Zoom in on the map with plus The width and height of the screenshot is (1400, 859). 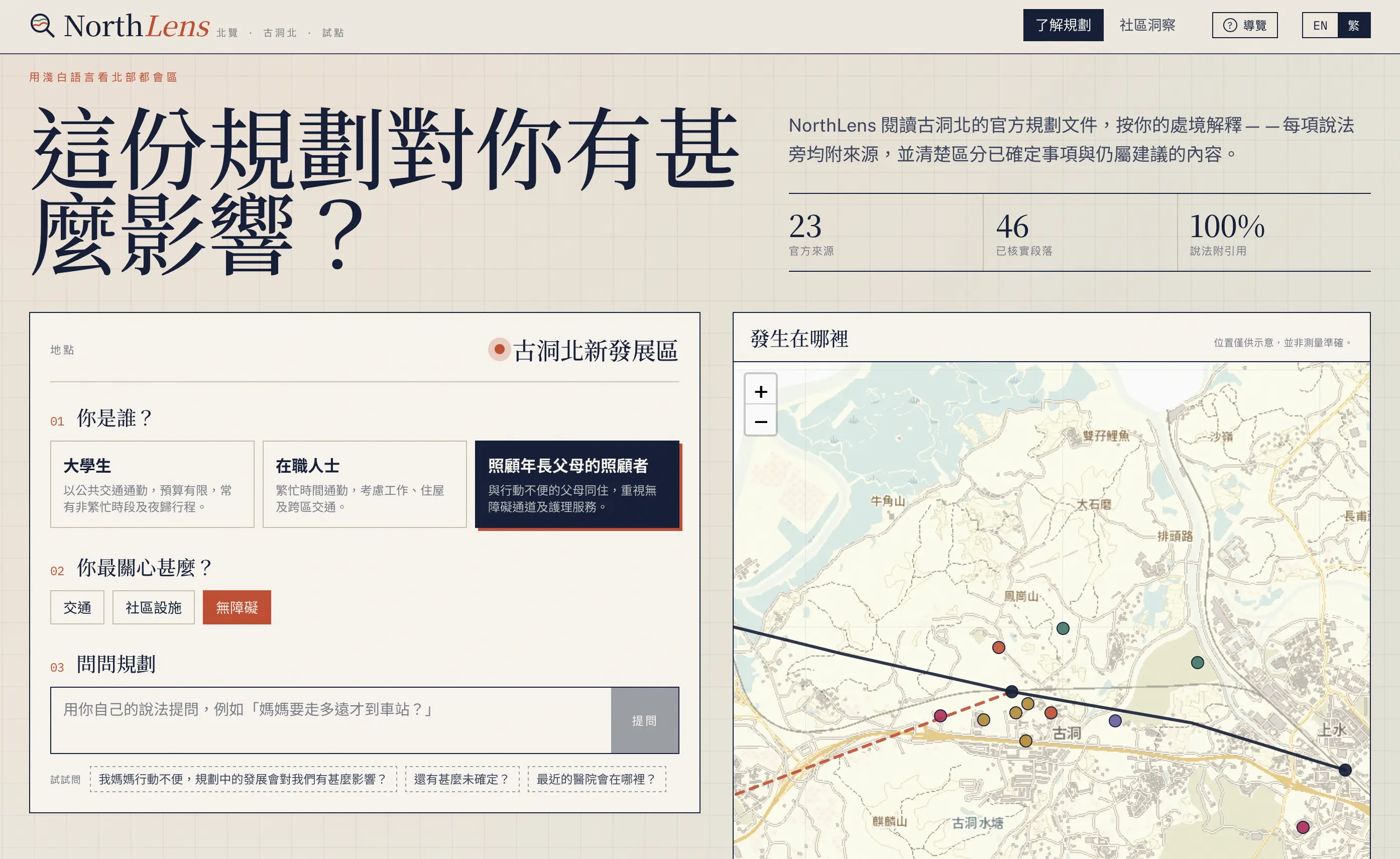tap(760, 391)
